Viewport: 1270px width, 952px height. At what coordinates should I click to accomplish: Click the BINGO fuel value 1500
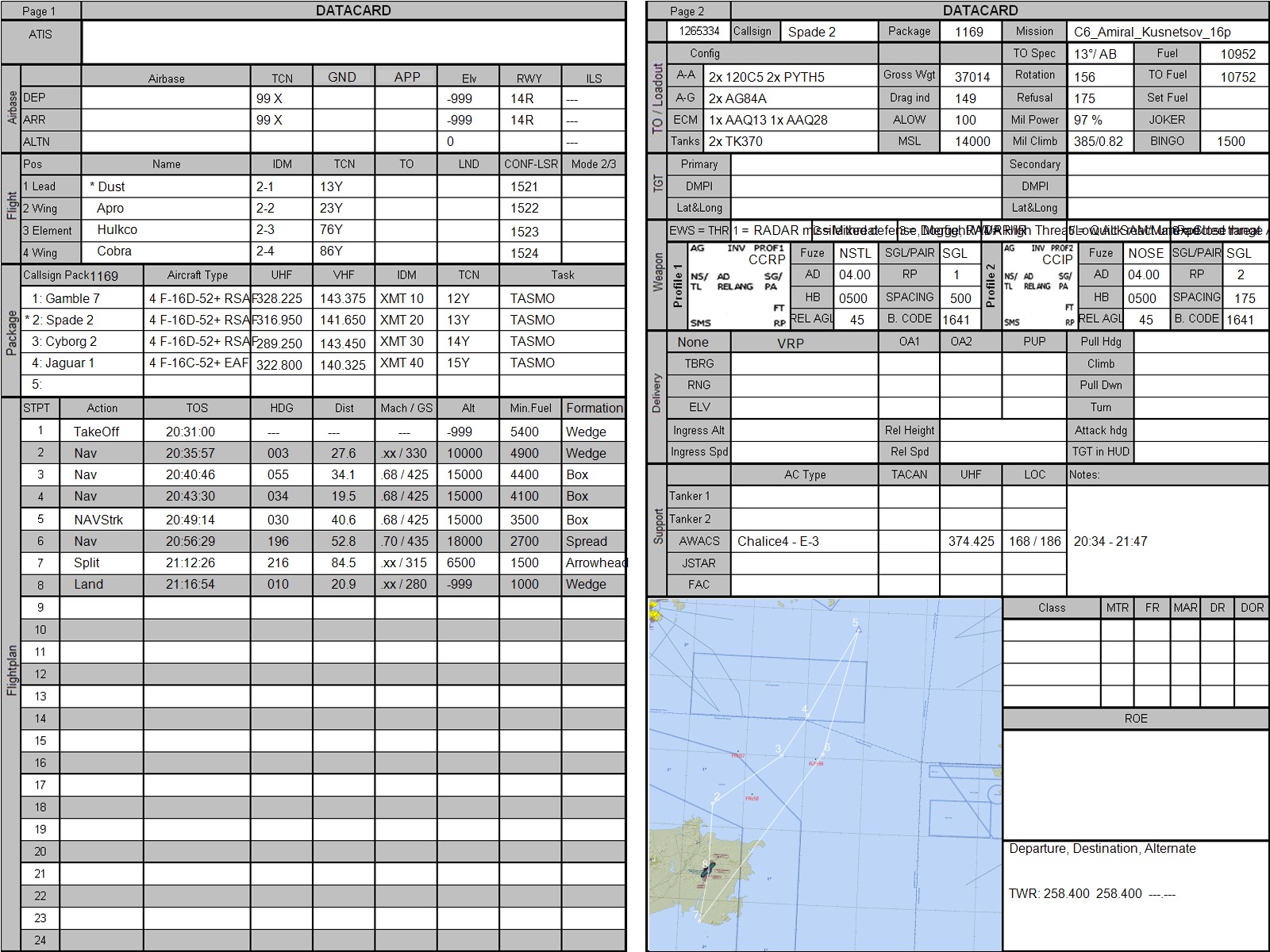[x=1233, y=141]
